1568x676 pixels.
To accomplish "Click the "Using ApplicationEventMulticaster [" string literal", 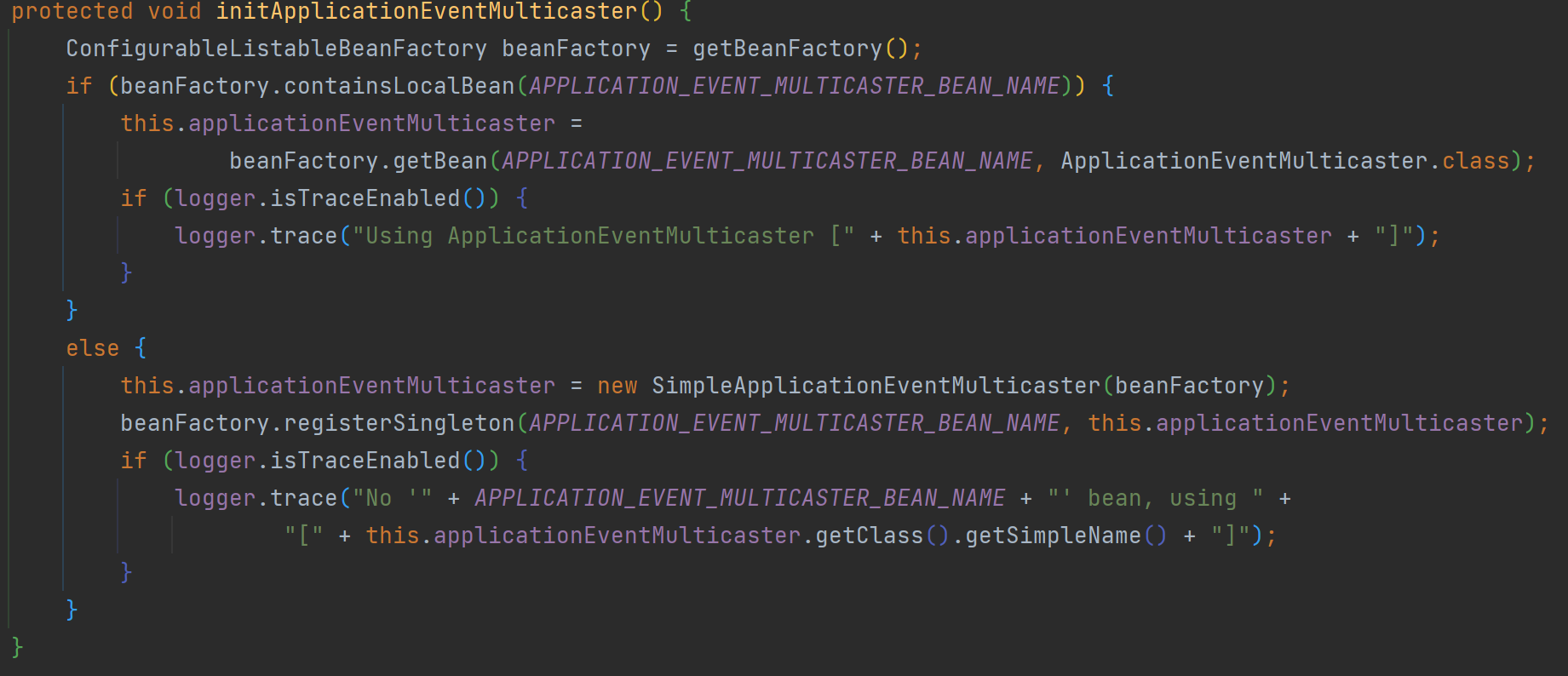I will (604, 236).
